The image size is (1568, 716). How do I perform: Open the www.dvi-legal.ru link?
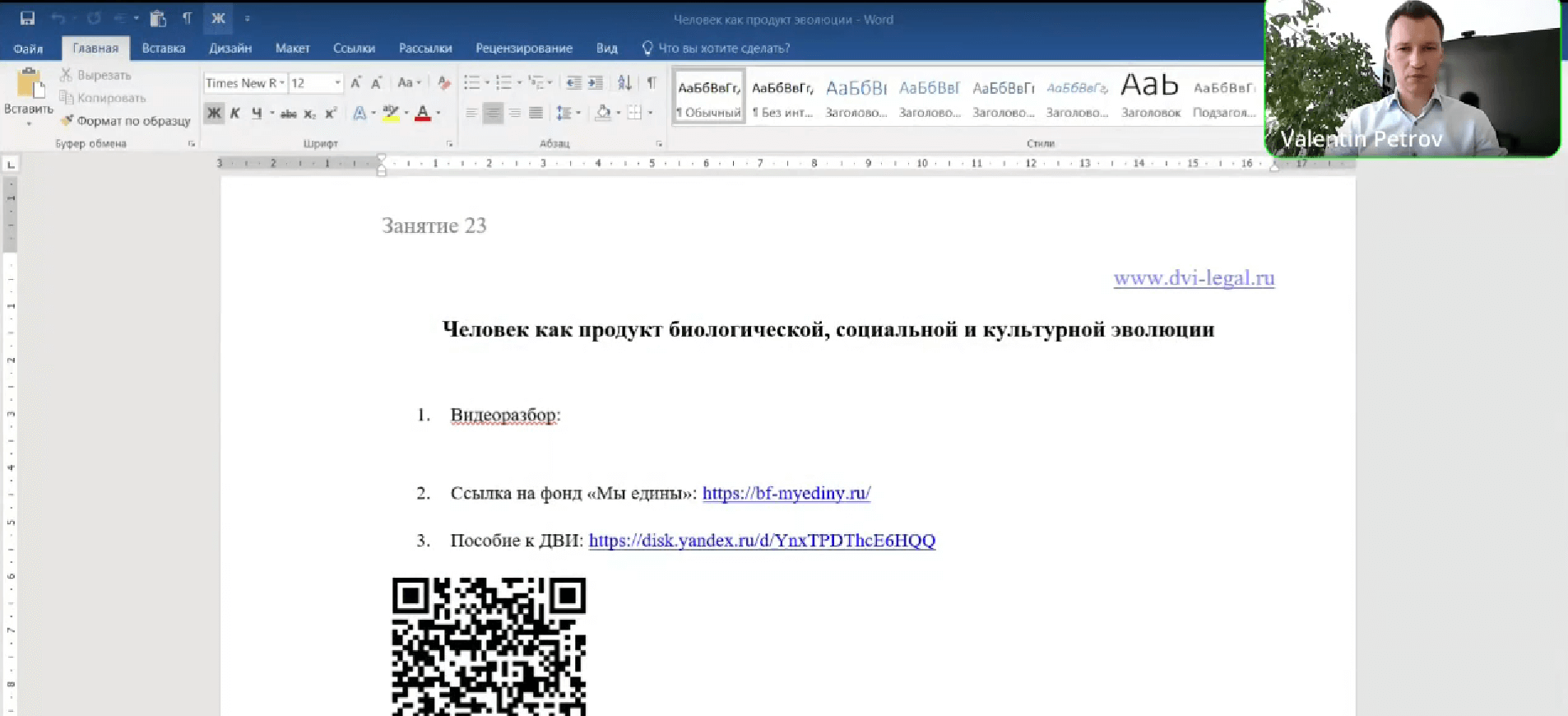tap(1194, 278)
